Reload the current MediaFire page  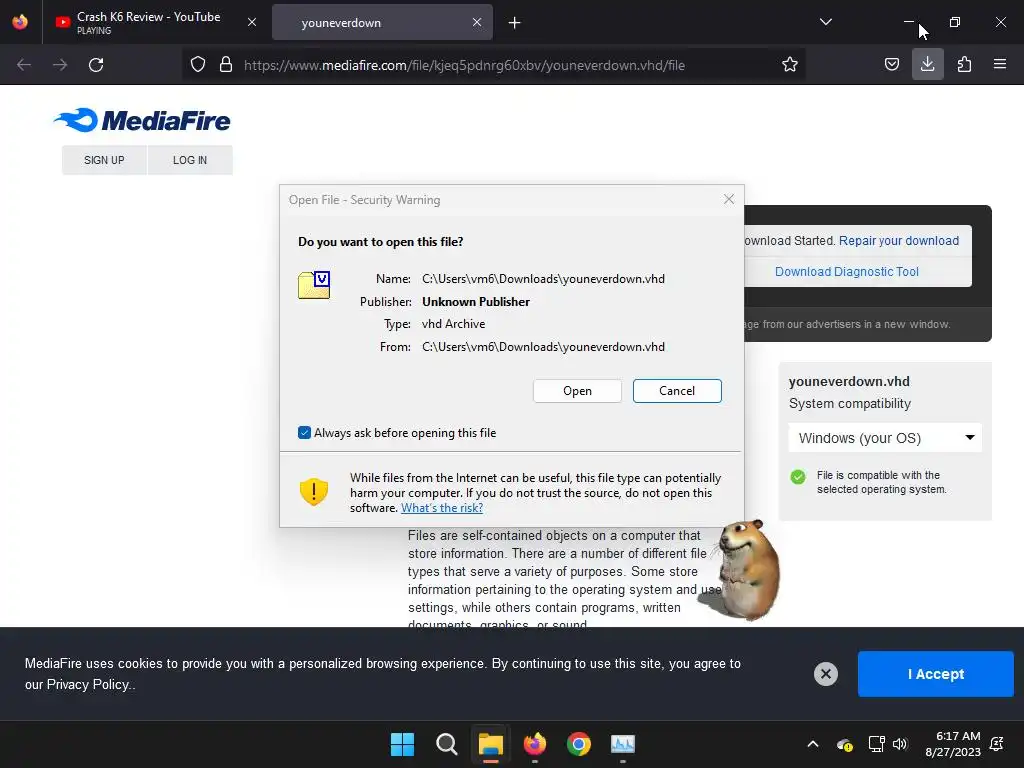[96, 65]
